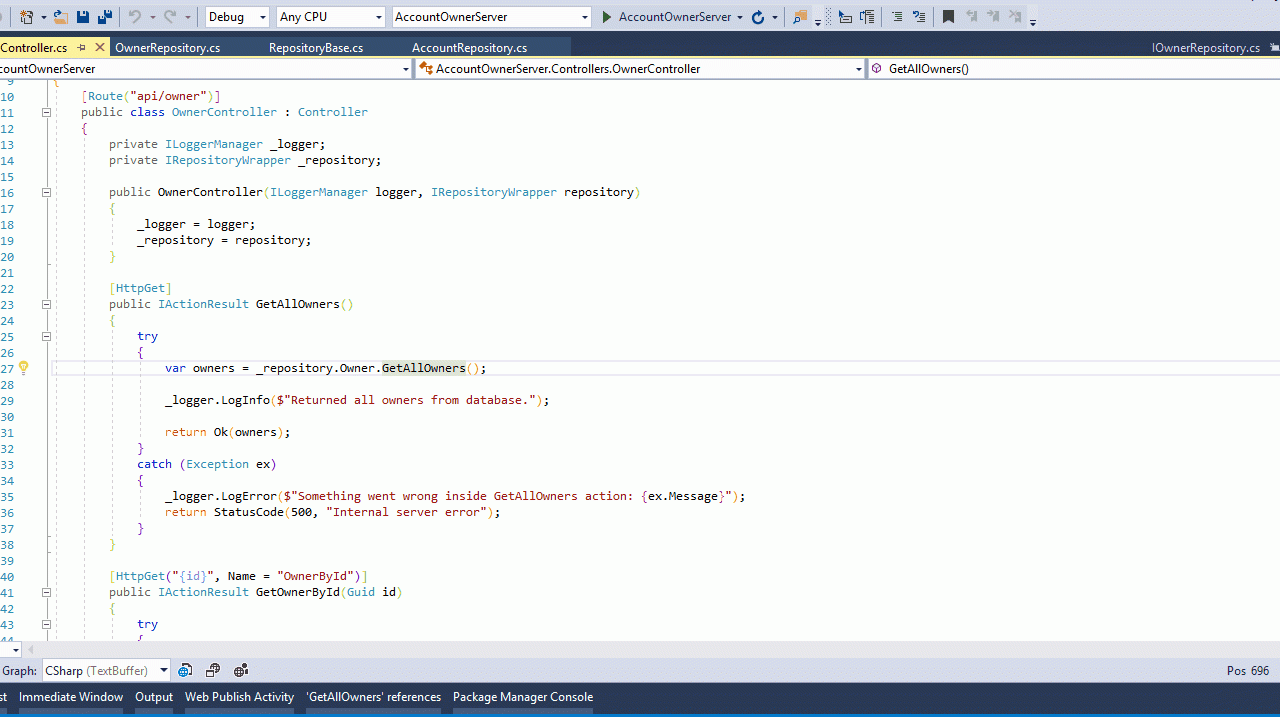
Task: Click the Comment out selected lines icon
Action: click(x=895, y=17)
